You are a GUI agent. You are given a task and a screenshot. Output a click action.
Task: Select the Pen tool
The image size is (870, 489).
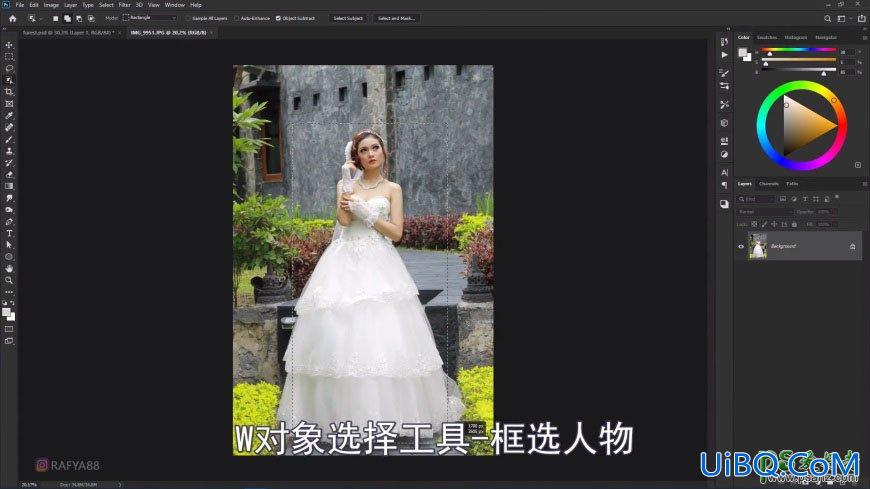(x=9, y=221)
